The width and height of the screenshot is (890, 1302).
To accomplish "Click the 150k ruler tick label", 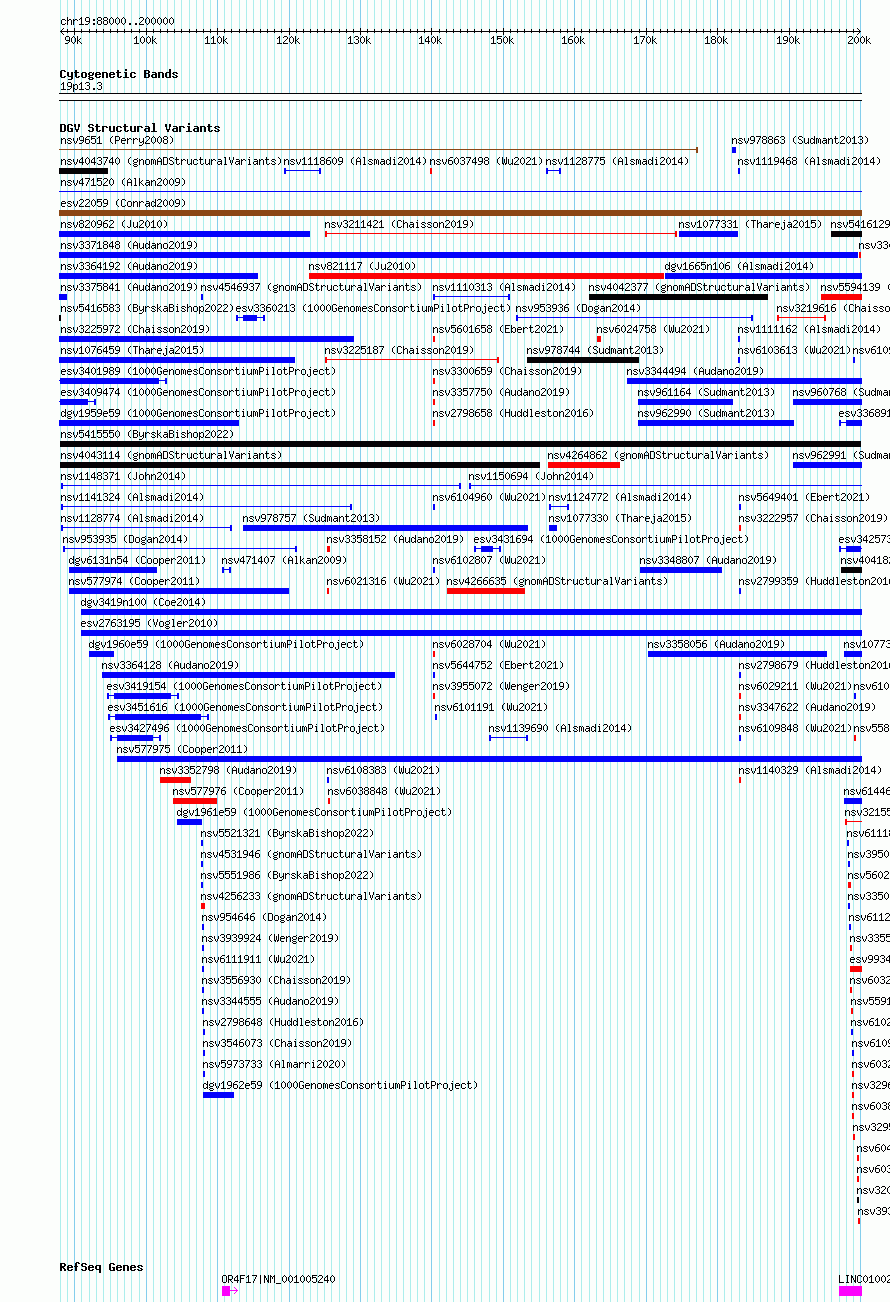I will [x=502, y=41].
